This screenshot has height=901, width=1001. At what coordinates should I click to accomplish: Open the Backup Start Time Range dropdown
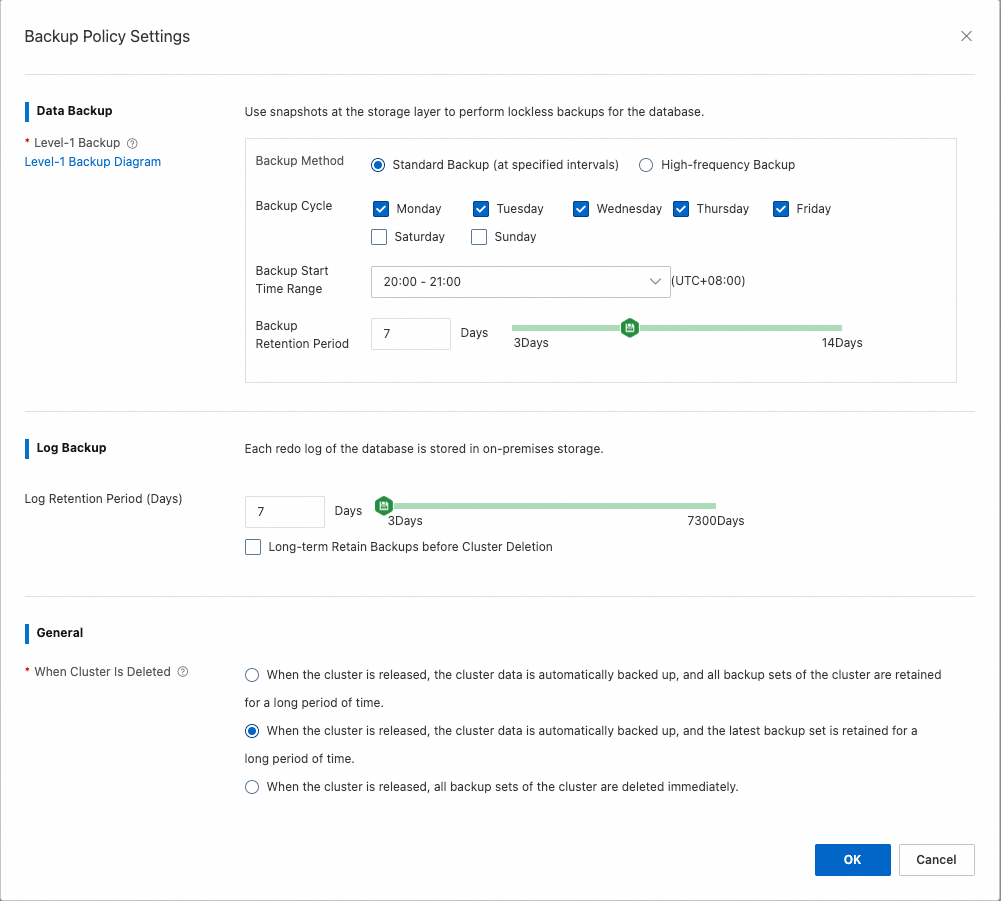point(520,282)
